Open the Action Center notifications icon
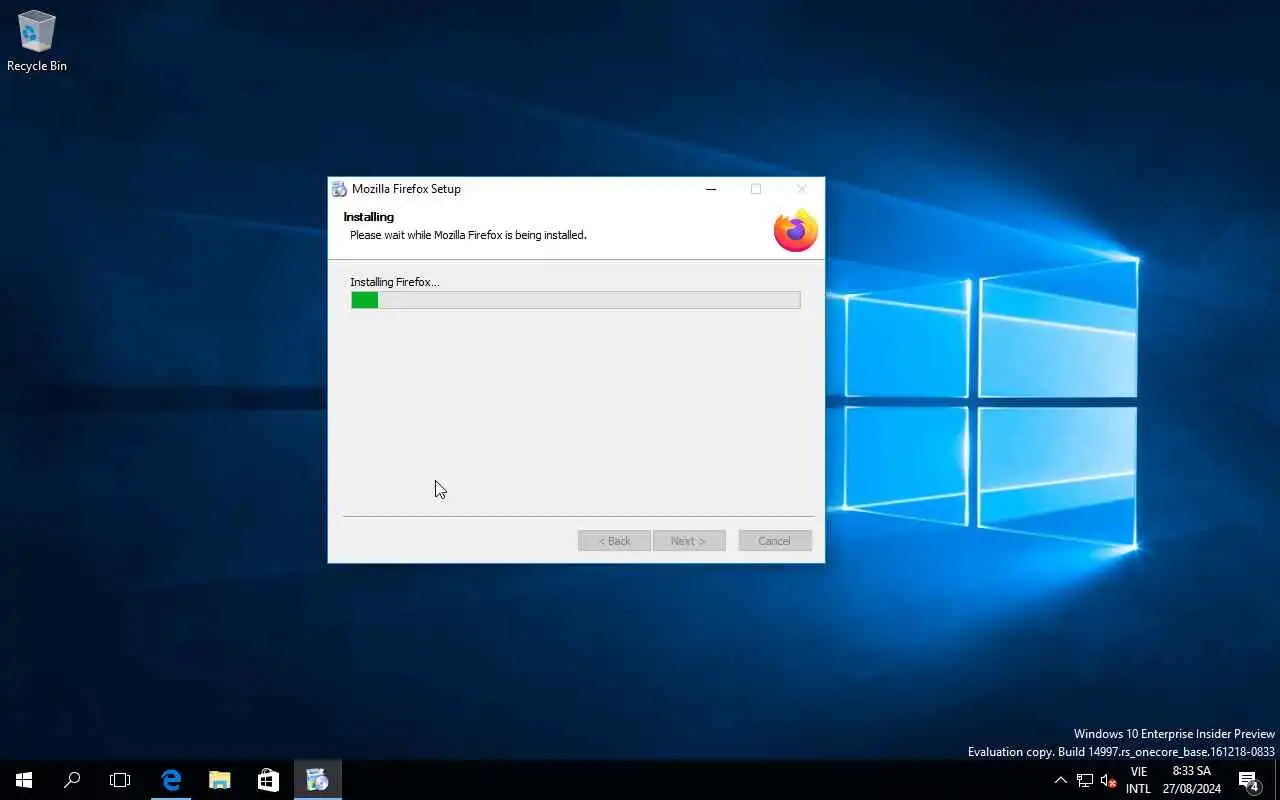This screenshot has width=1280, height=800. pos(1248,780)
